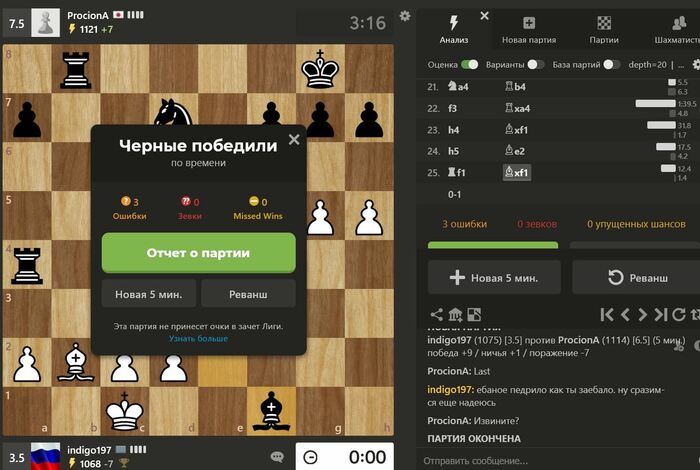Click the green Отчет о партии button
This screenshot has height=470, width=700.
point(199,253)
